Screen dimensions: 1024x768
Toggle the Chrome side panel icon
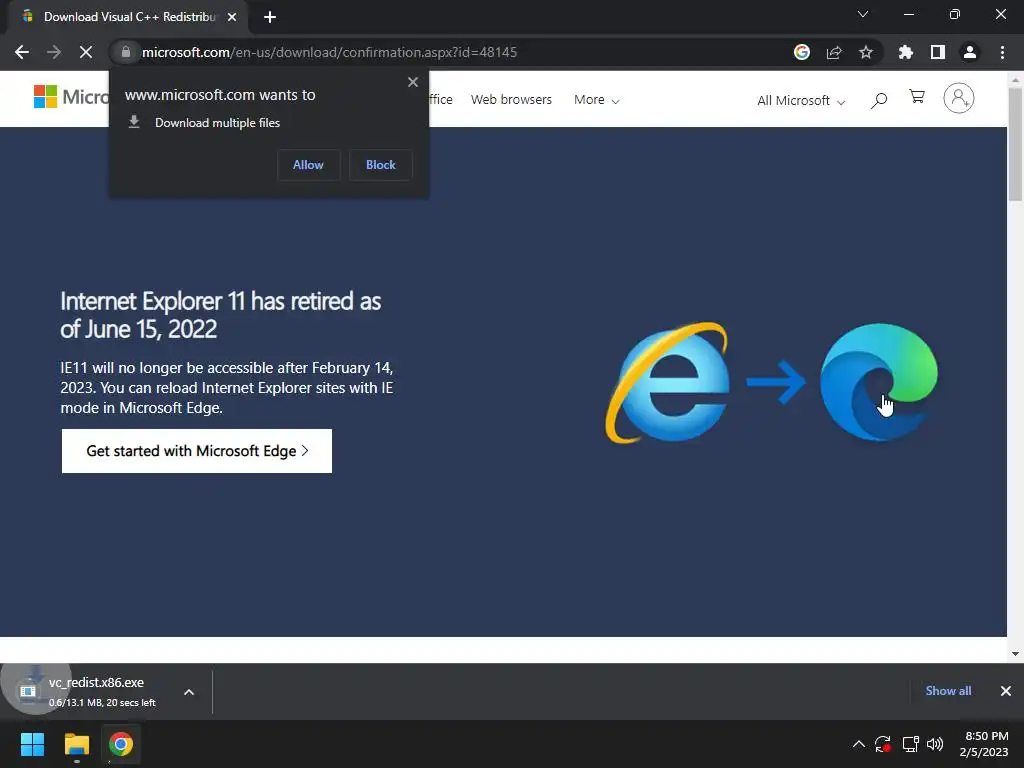pos(938,52)
